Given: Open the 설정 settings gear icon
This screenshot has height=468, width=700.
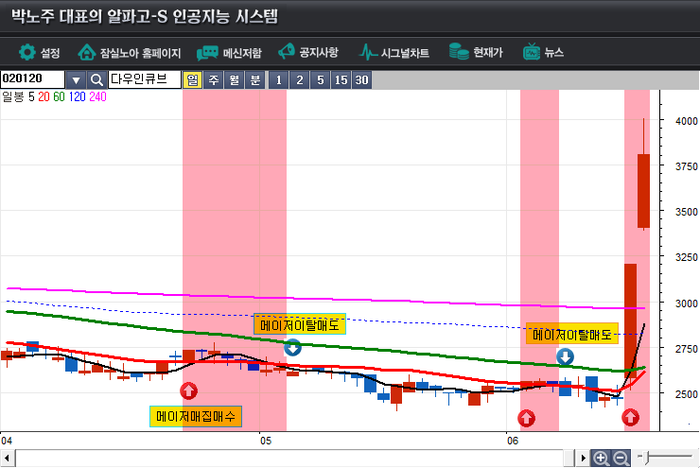Looking at the screenshot, I should (27, 52).
